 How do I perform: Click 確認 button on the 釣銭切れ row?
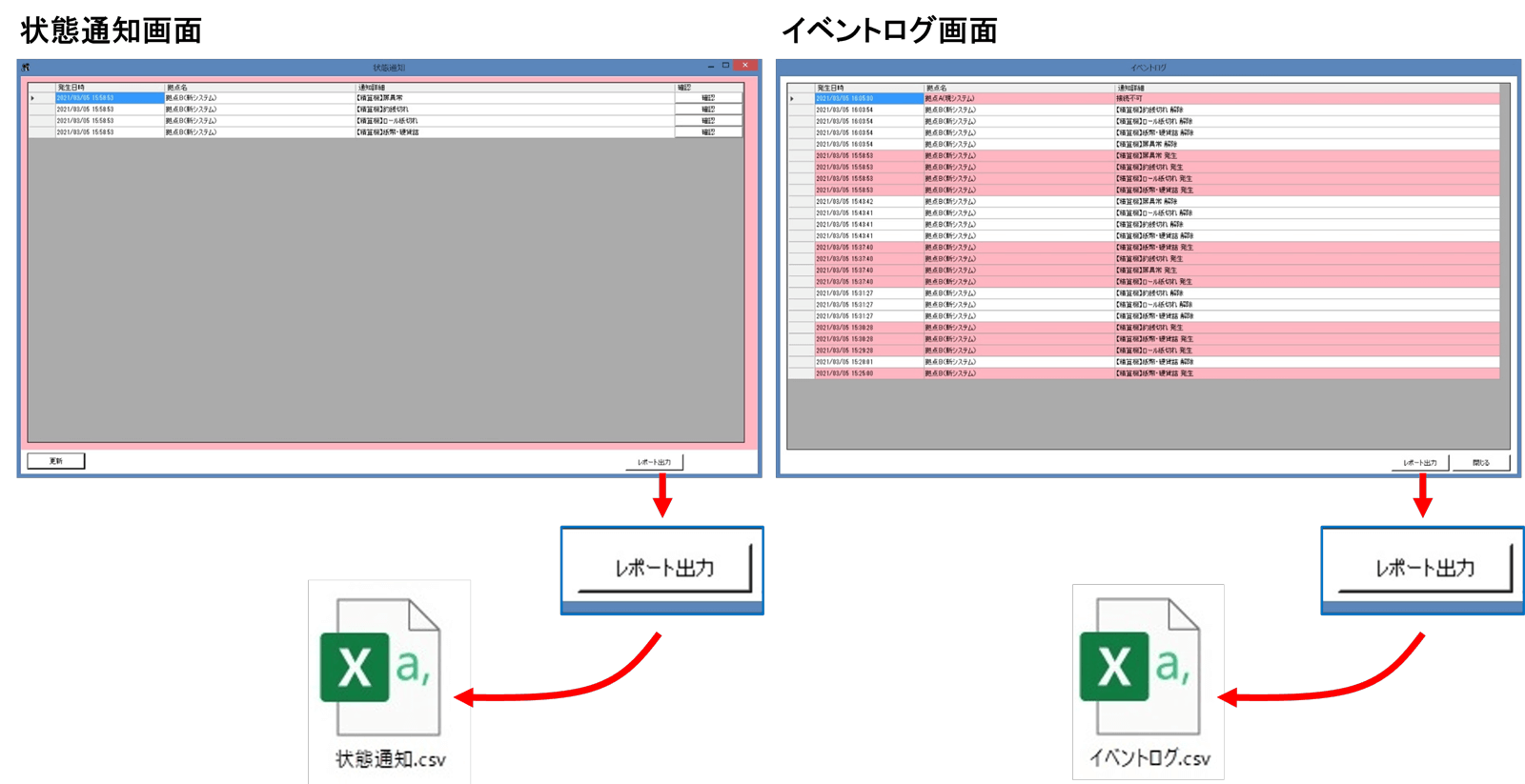pos(708,110)
